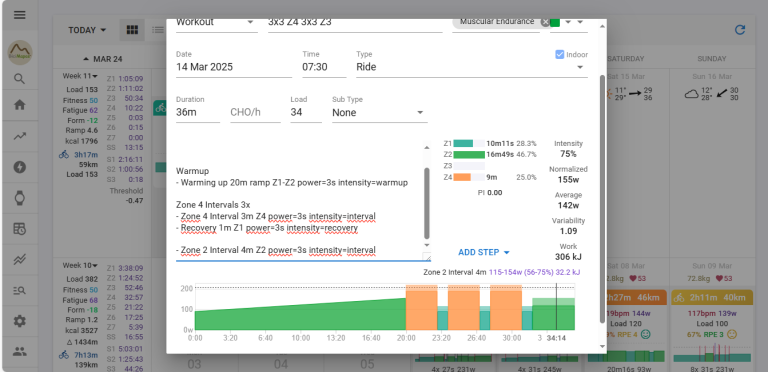This screenshot has width=768, height=372.
Task: Uncheck the Indoor checkbox
Action: 559,54
